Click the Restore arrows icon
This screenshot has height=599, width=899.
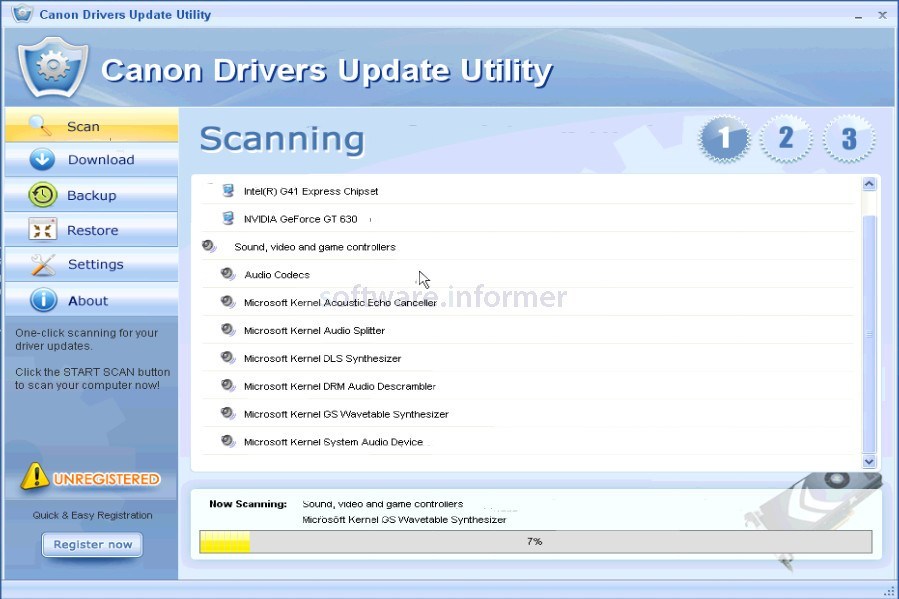coord(42,230)
